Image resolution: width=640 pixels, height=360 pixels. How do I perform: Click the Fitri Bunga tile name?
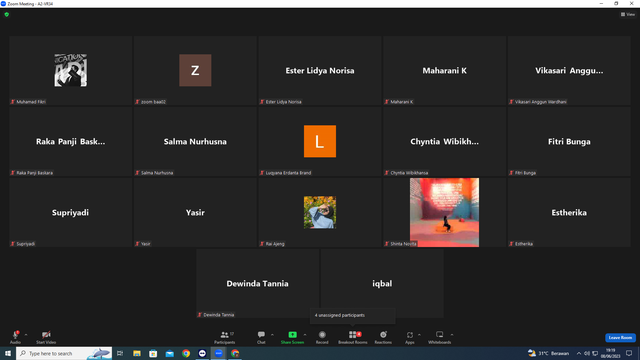point(569,142)
